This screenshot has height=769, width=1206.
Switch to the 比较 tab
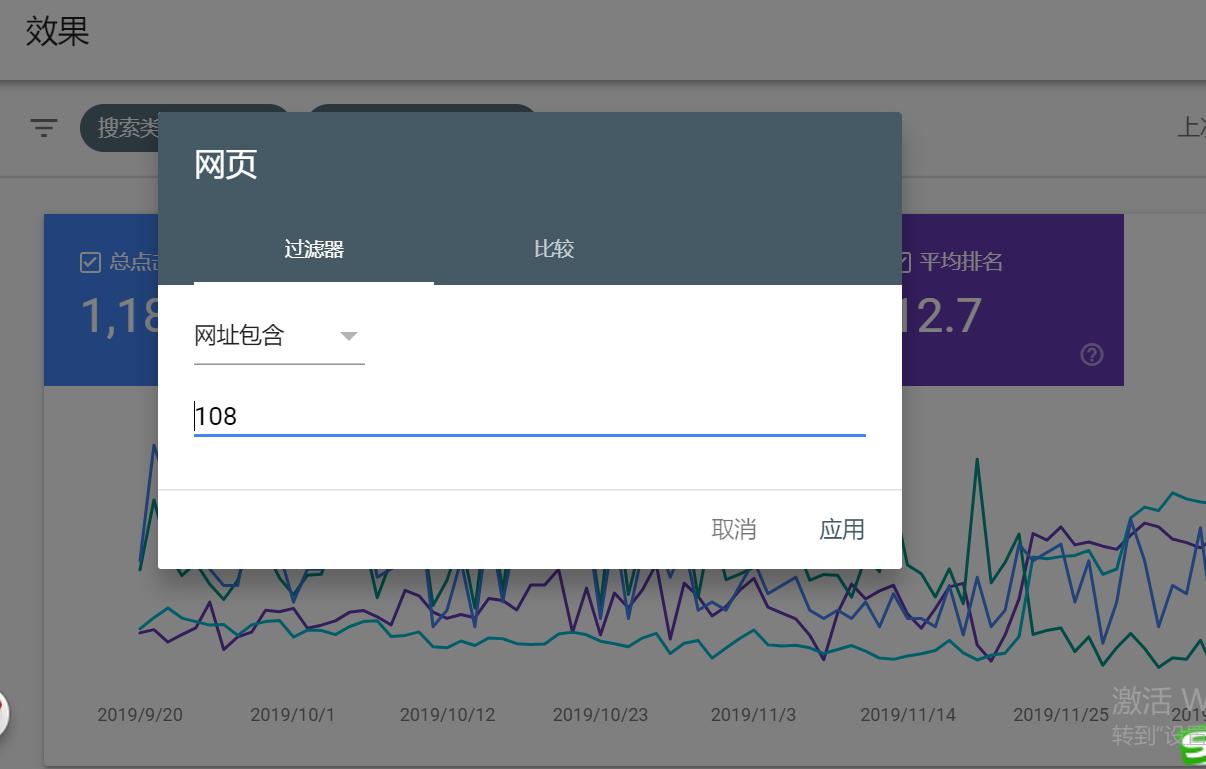coord(554,248)
